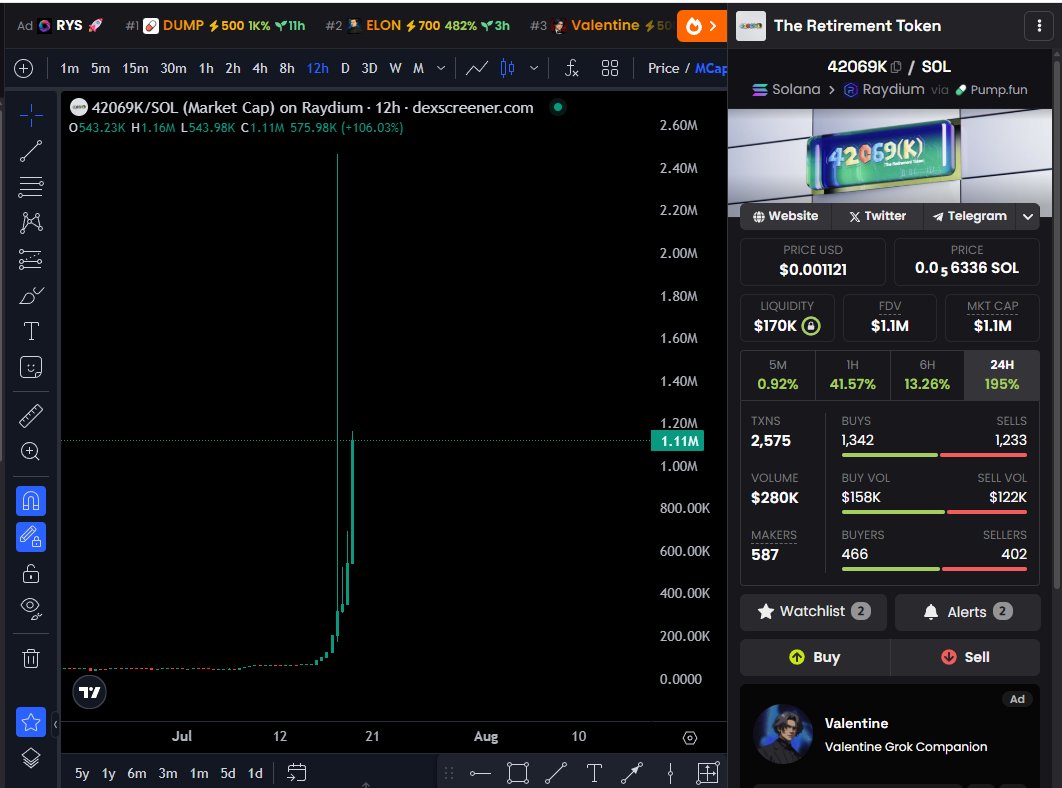Viewport: 1062px width, 788px height.
Task: Open the go-to-date calendar icon
Action: tap(297, 772)
